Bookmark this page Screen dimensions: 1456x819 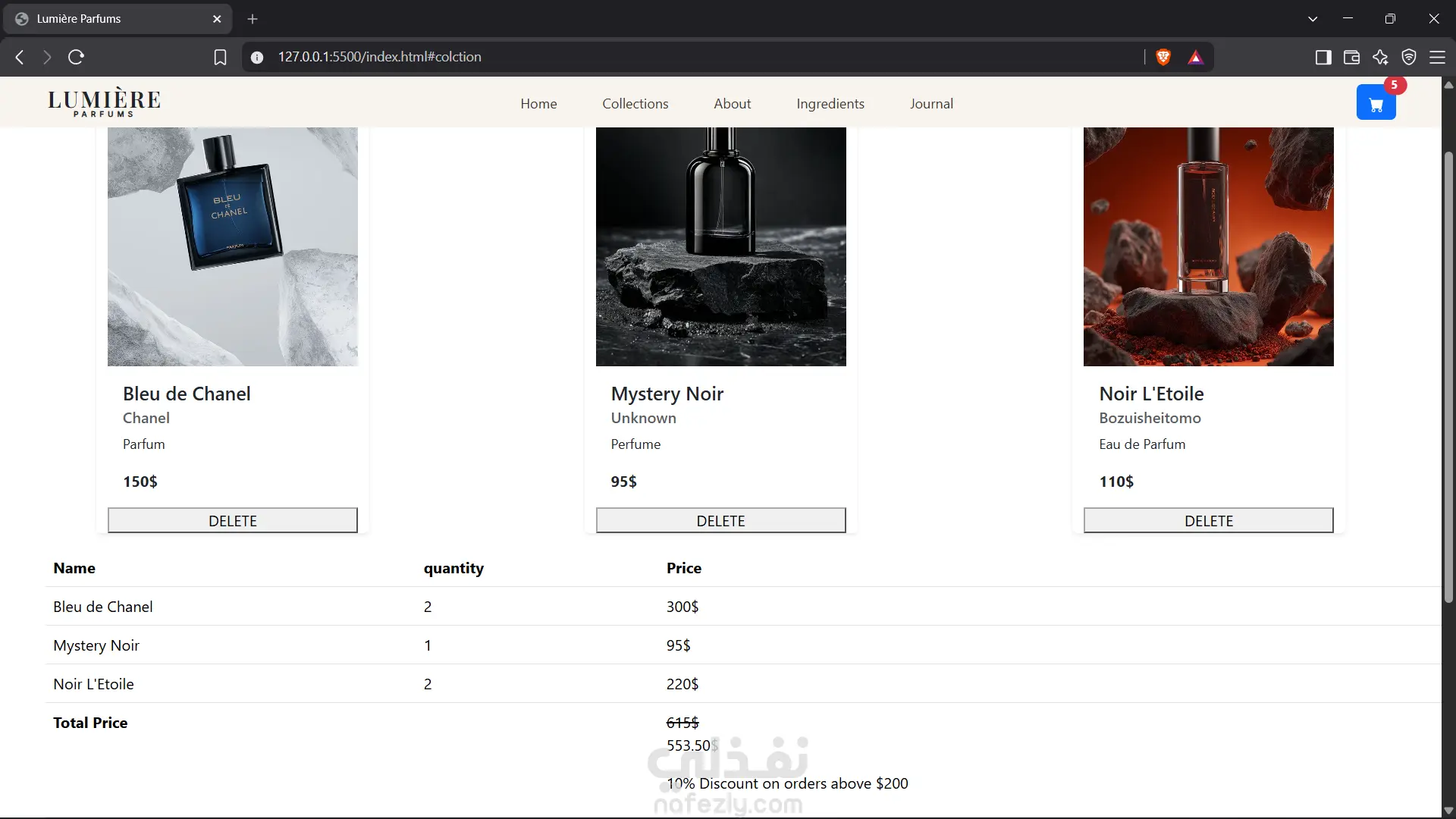pos(220,57)
